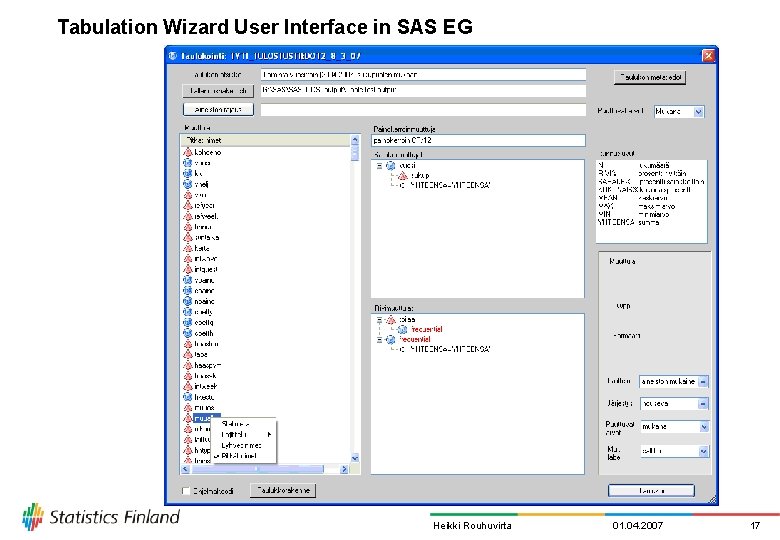Open the Järjestys dropdown
This screenshot has height=540, width=780.
pos(703,404)
